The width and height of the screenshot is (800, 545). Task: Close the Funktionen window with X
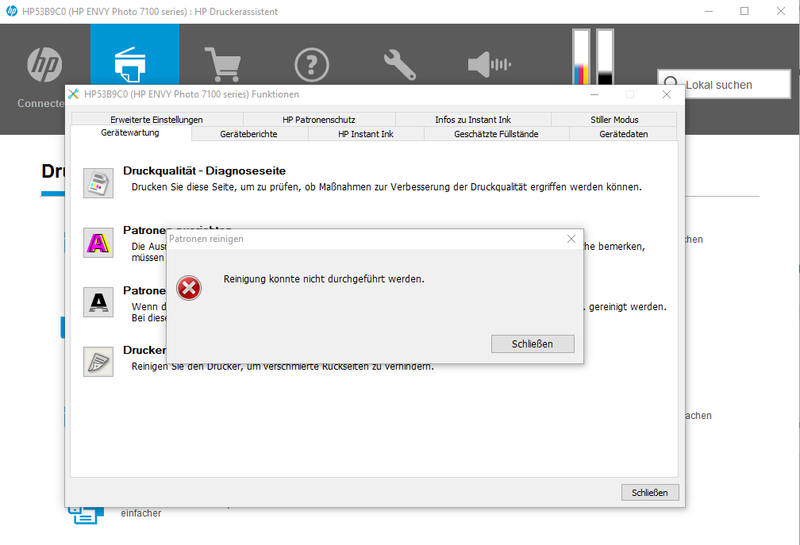click(x=666, y=94)
